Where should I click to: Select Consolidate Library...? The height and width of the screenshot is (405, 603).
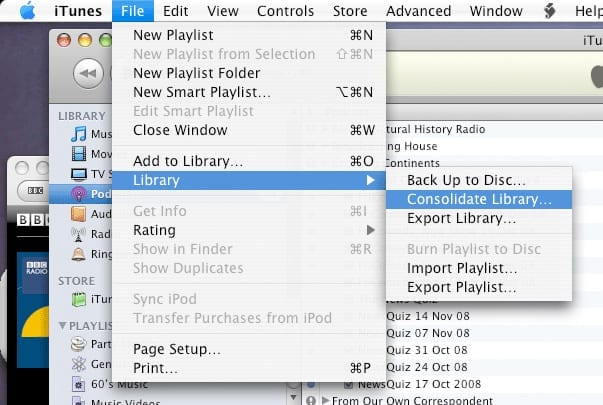click(479, 199)
